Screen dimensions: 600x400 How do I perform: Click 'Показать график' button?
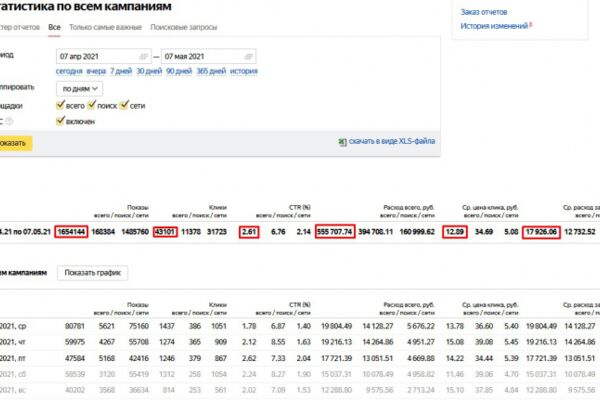point(93,273)
